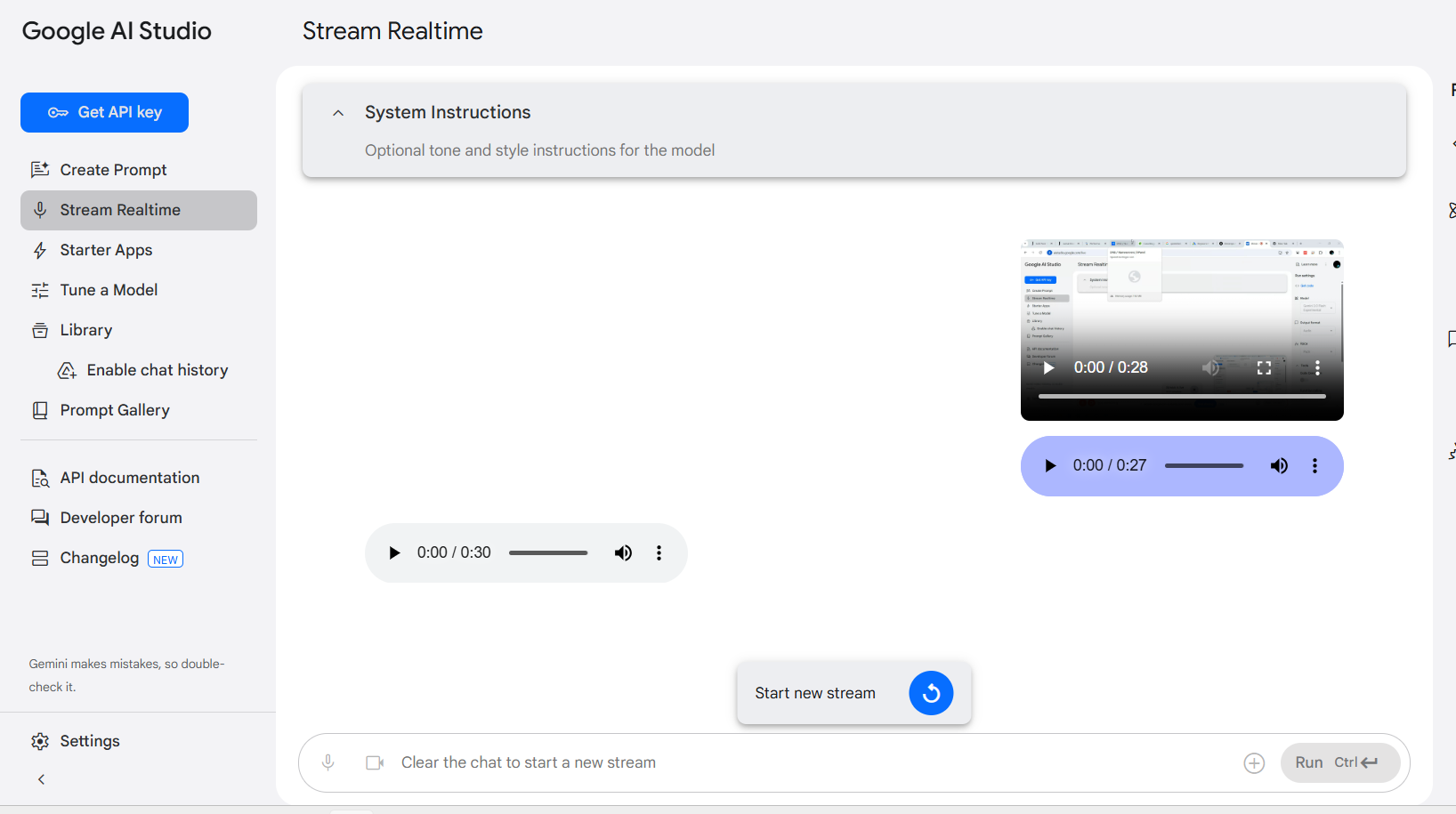
Task: Click the Enable chat history cloud icon
Action: tap(67, 370)
